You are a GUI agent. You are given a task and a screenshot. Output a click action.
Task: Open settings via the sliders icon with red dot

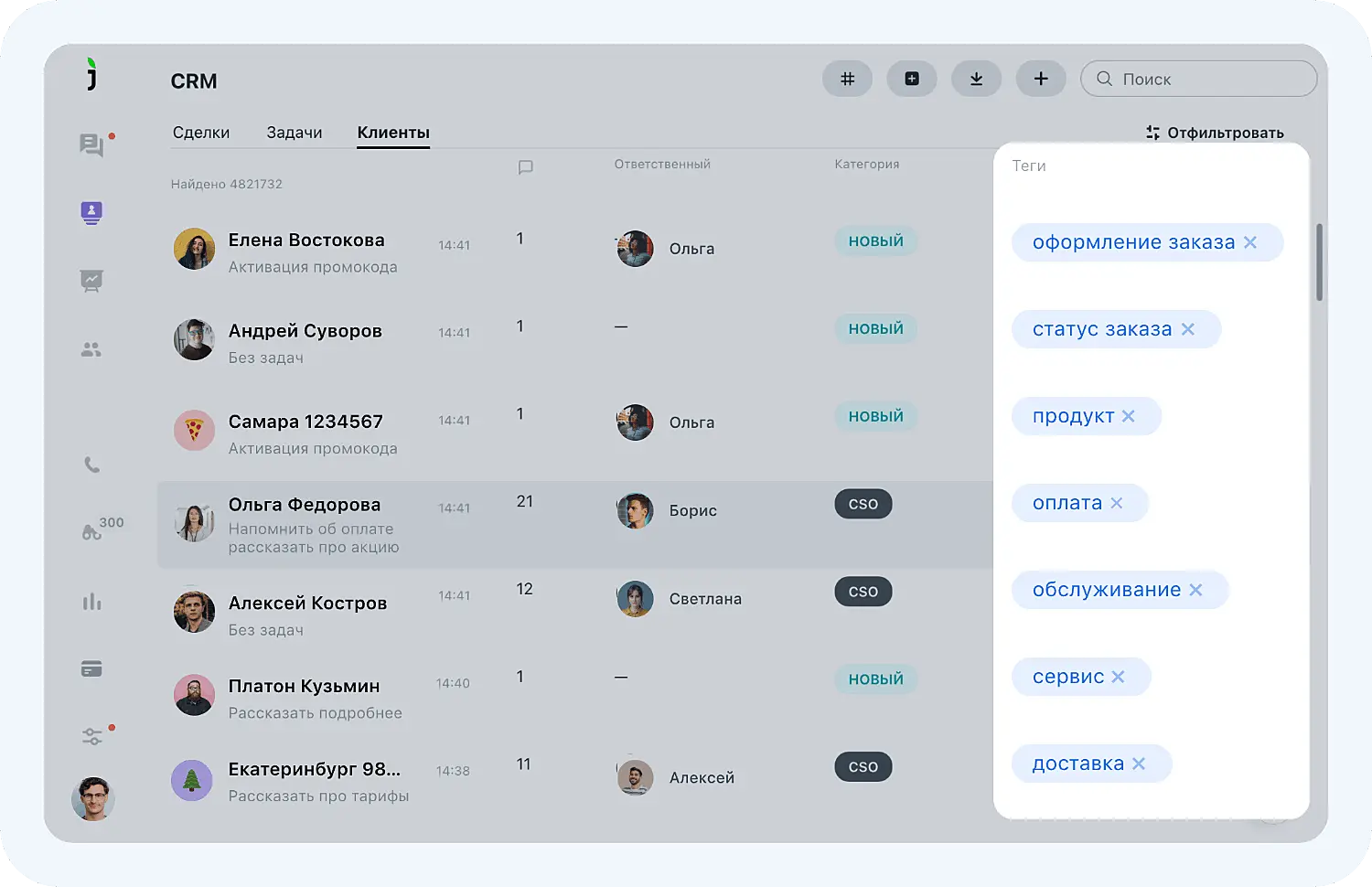[91, 736]
